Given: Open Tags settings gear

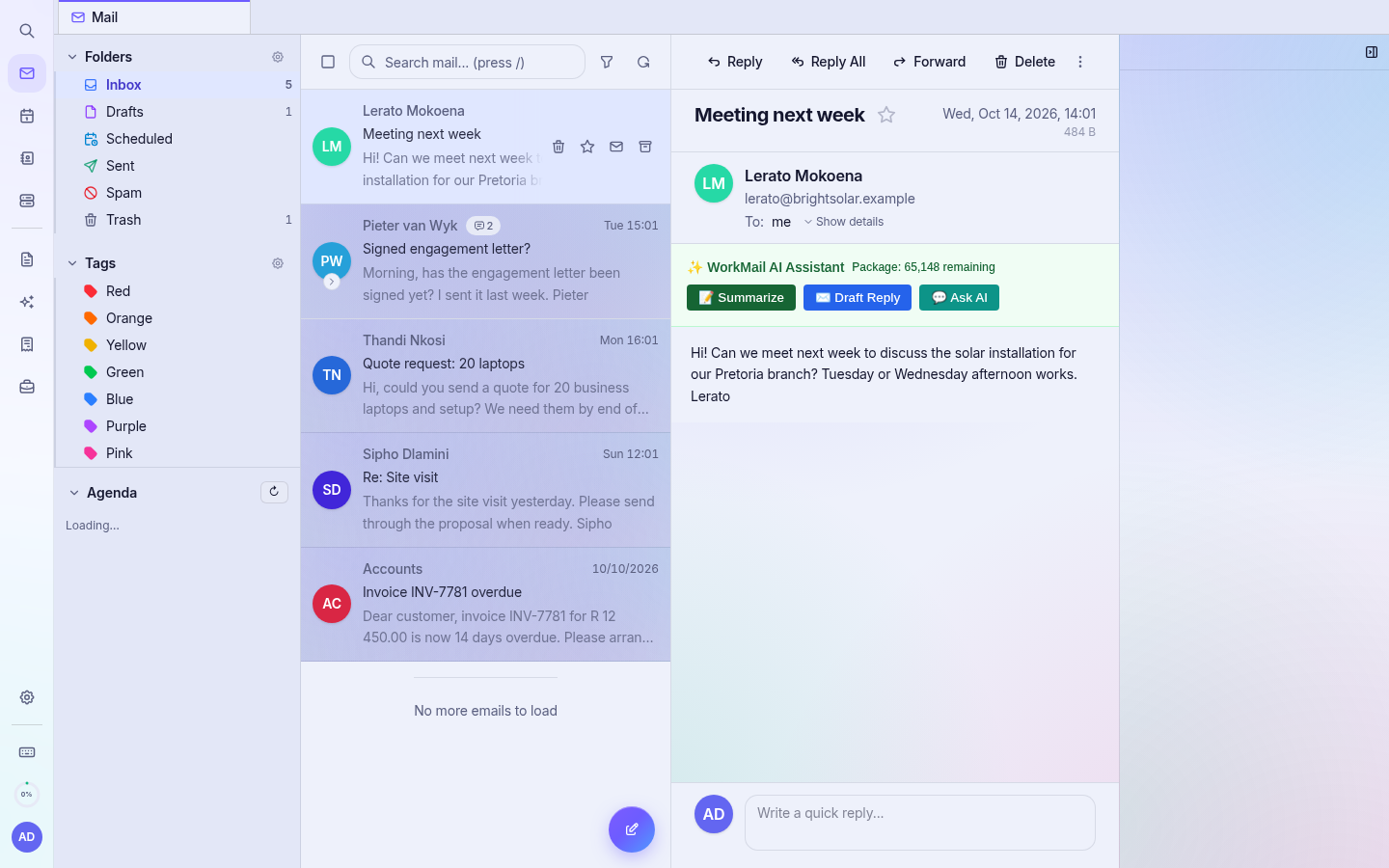Looking at the screenshot, I should click(278, 263).
